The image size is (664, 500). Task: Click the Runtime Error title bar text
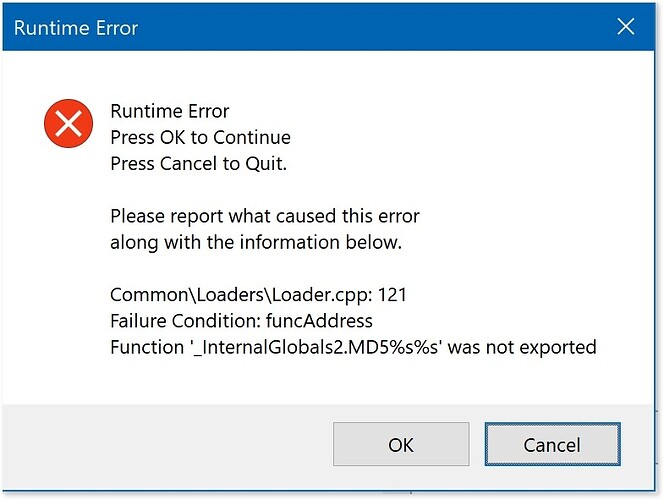(76, 28)
